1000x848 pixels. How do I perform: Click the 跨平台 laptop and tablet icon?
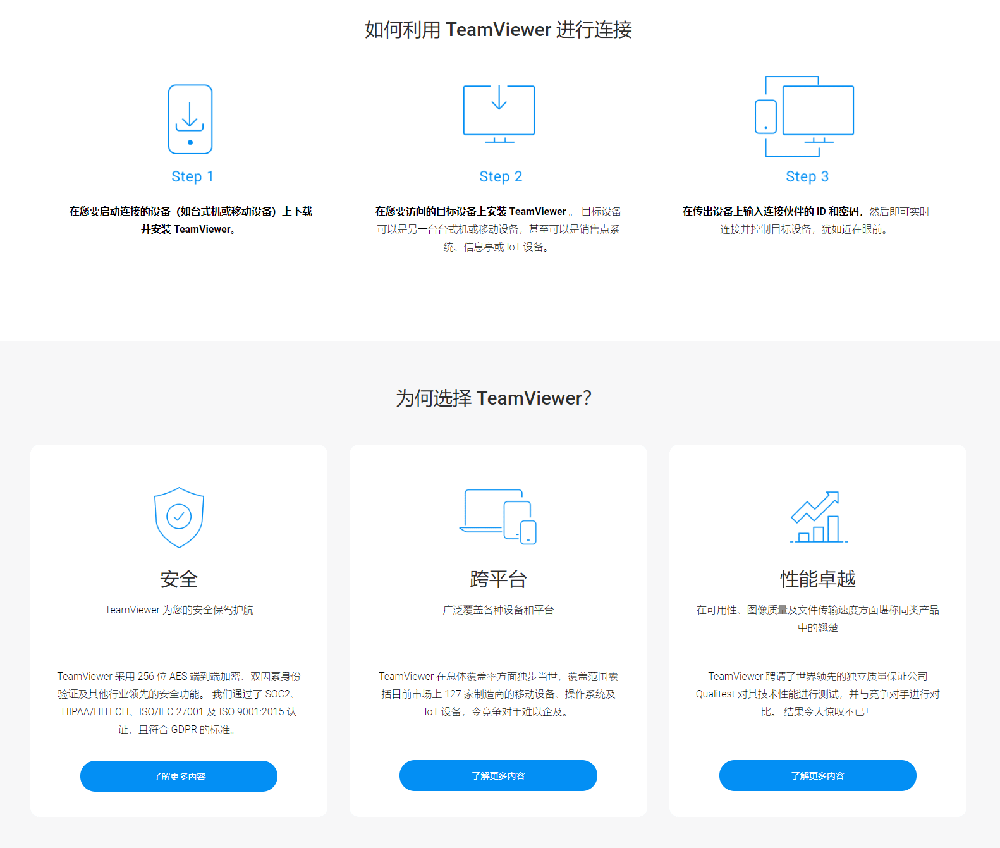click(x=498, y=516)
